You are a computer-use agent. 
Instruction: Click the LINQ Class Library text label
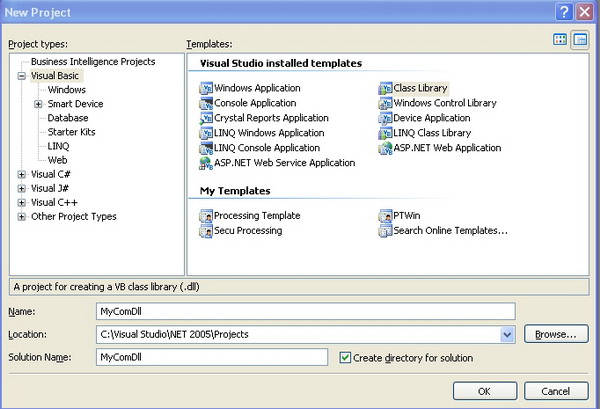(432, 133)
